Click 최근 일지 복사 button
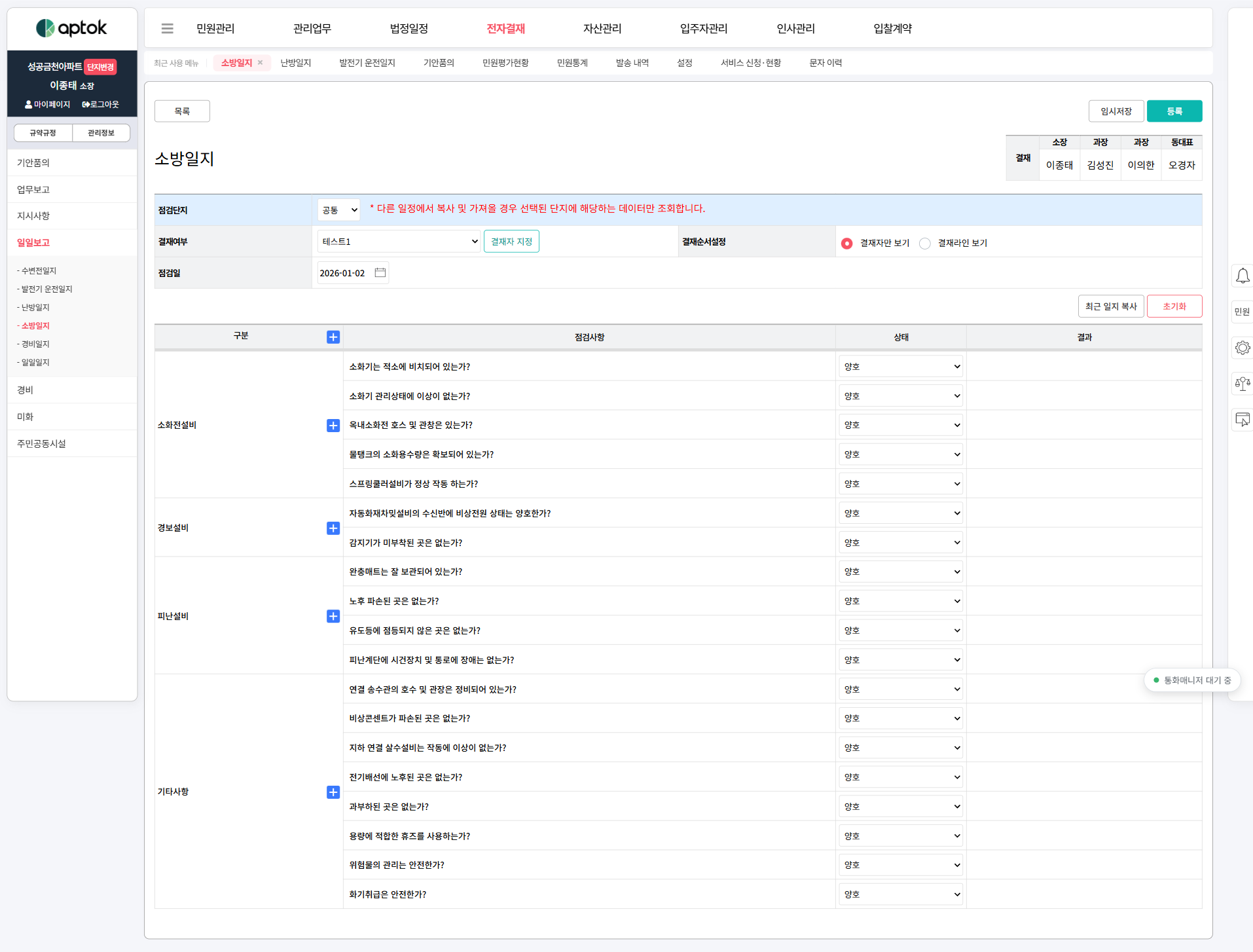Screen dimensions: 1253x952 (x=1111, y=306)
